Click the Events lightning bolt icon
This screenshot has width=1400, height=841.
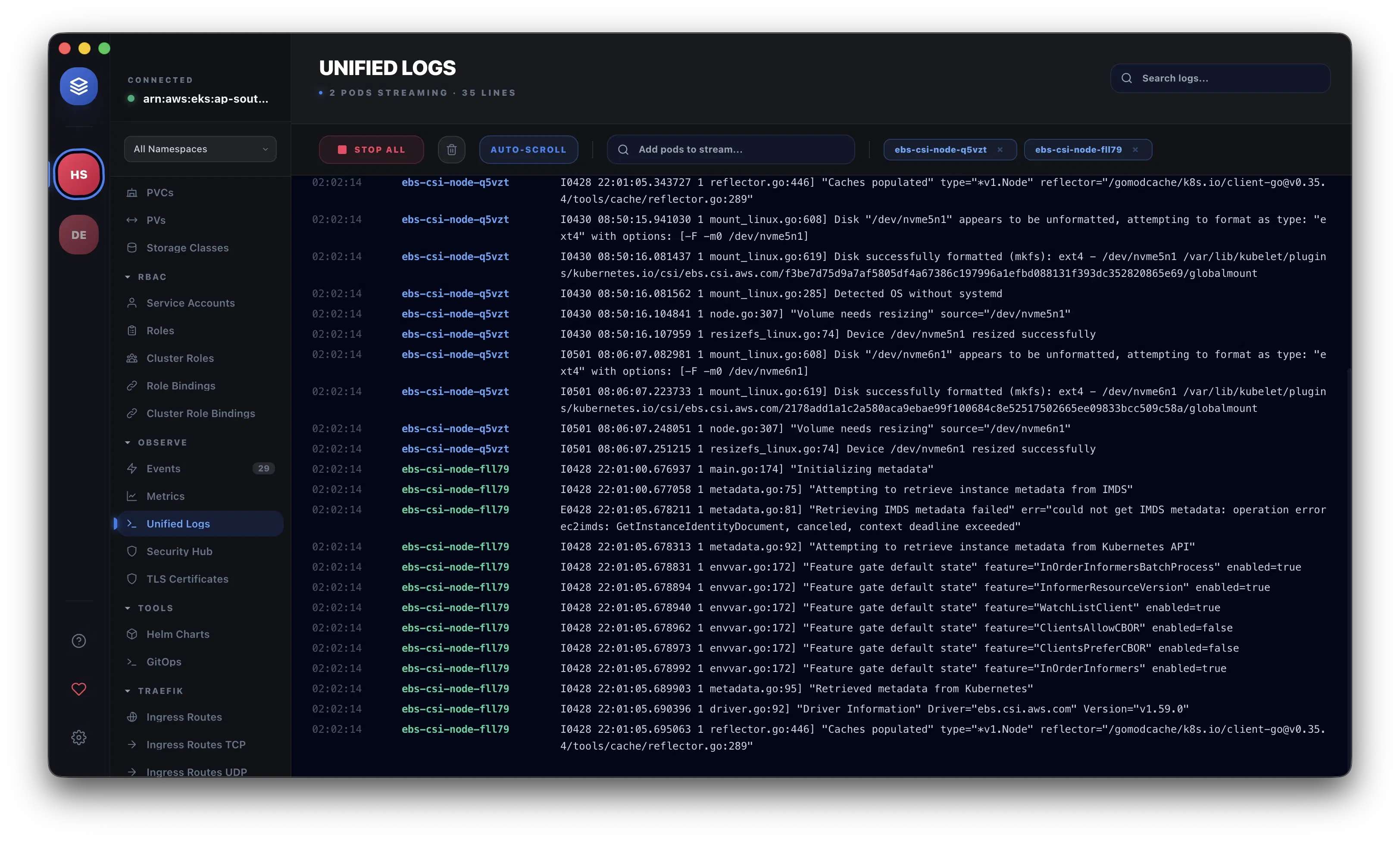point(132,468)
